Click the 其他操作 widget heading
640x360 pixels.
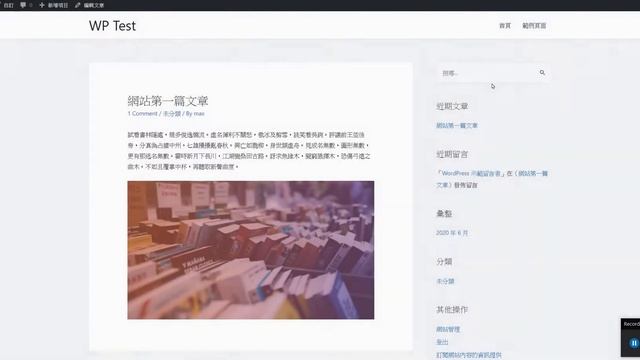[452, 309]
